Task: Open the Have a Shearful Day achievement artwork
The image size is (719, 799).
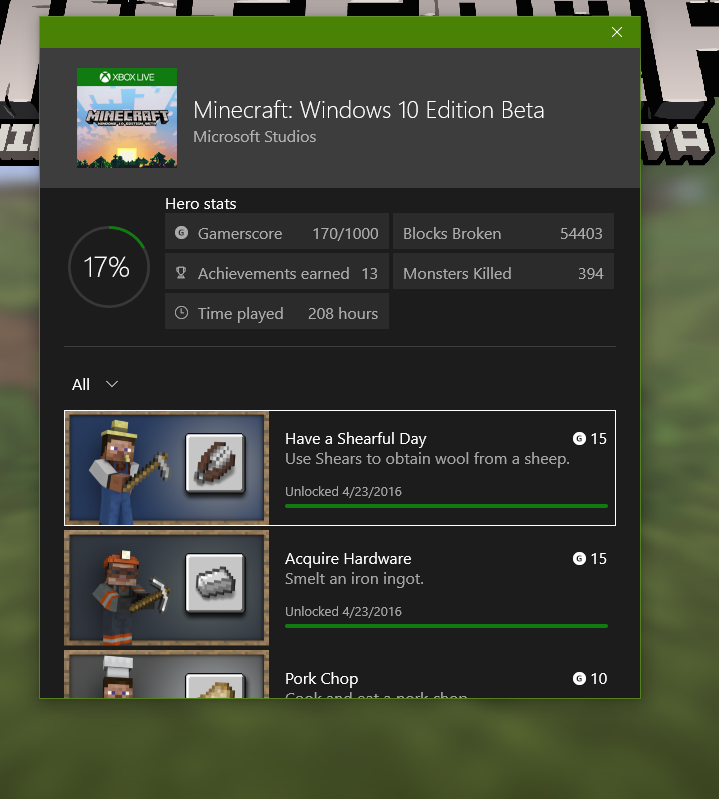Action: [x=167, y=468]
